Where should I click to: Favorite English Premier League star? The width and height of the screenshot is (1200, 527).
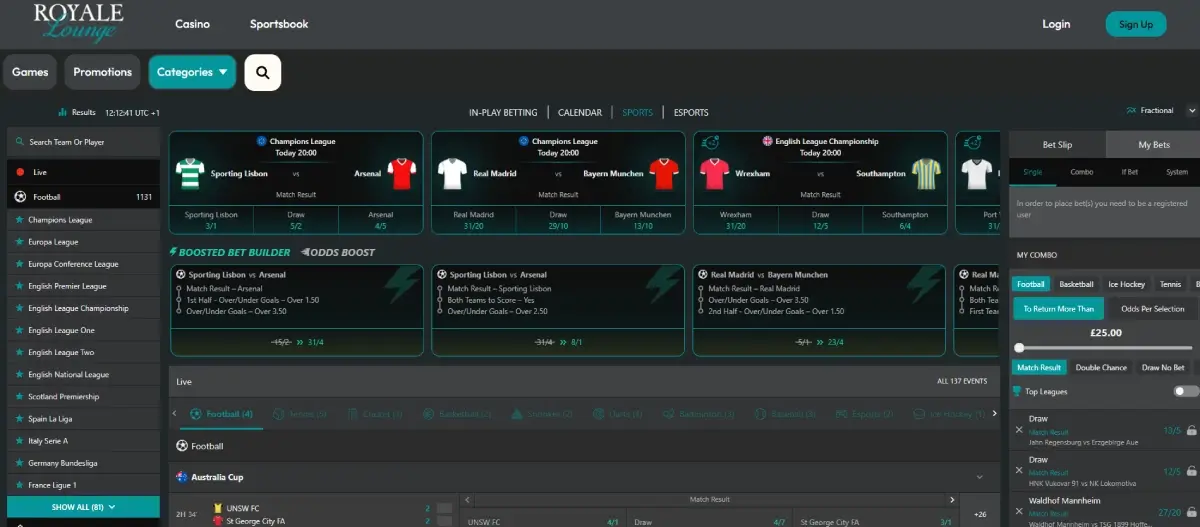(x=18, y=286)
